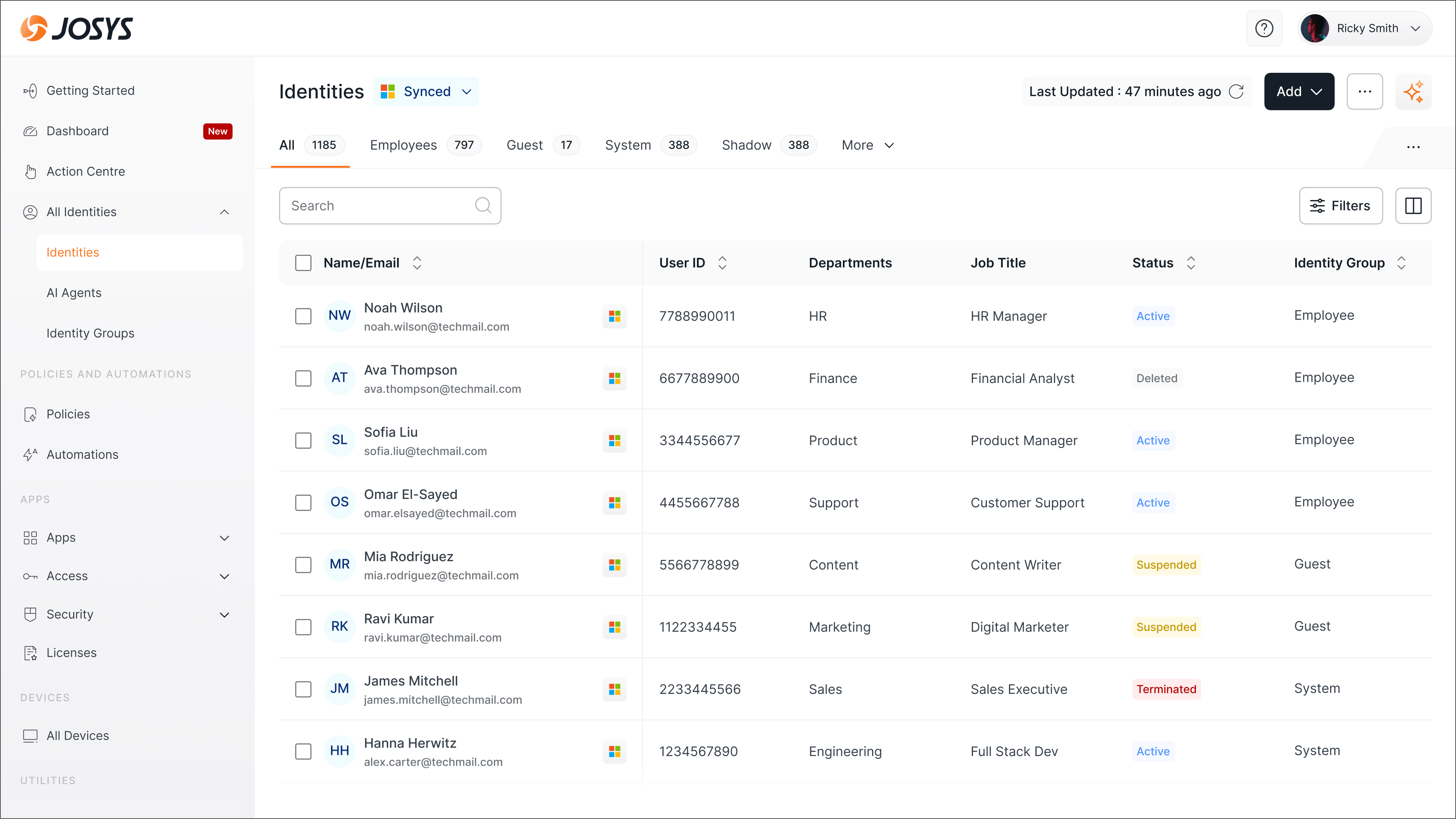Screen dimensions: 1456x819
Task: Open the help question mark icon
Action: tap(1264, 28)
